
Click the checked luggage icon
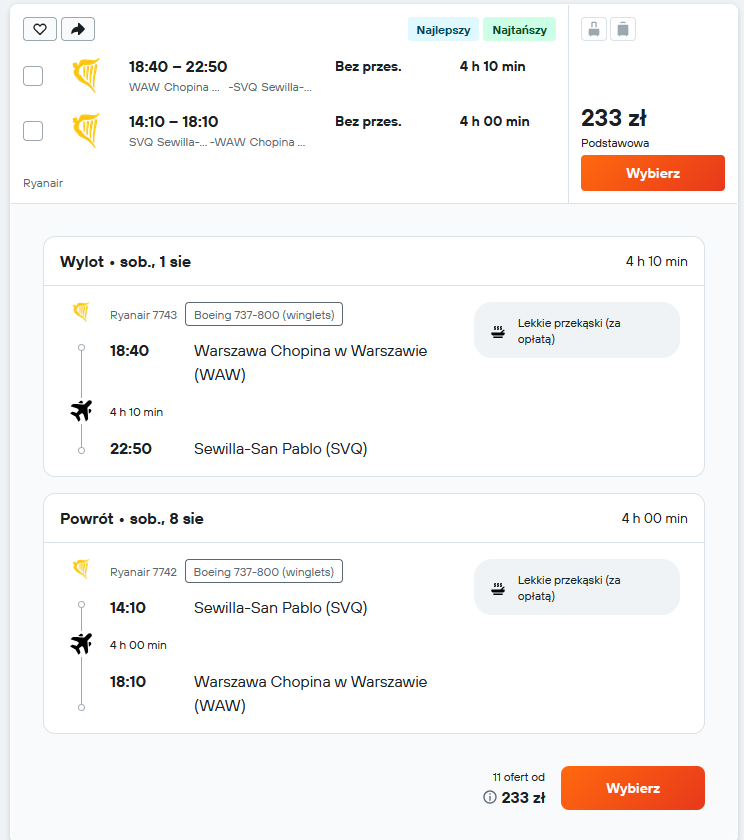point(625,29)
